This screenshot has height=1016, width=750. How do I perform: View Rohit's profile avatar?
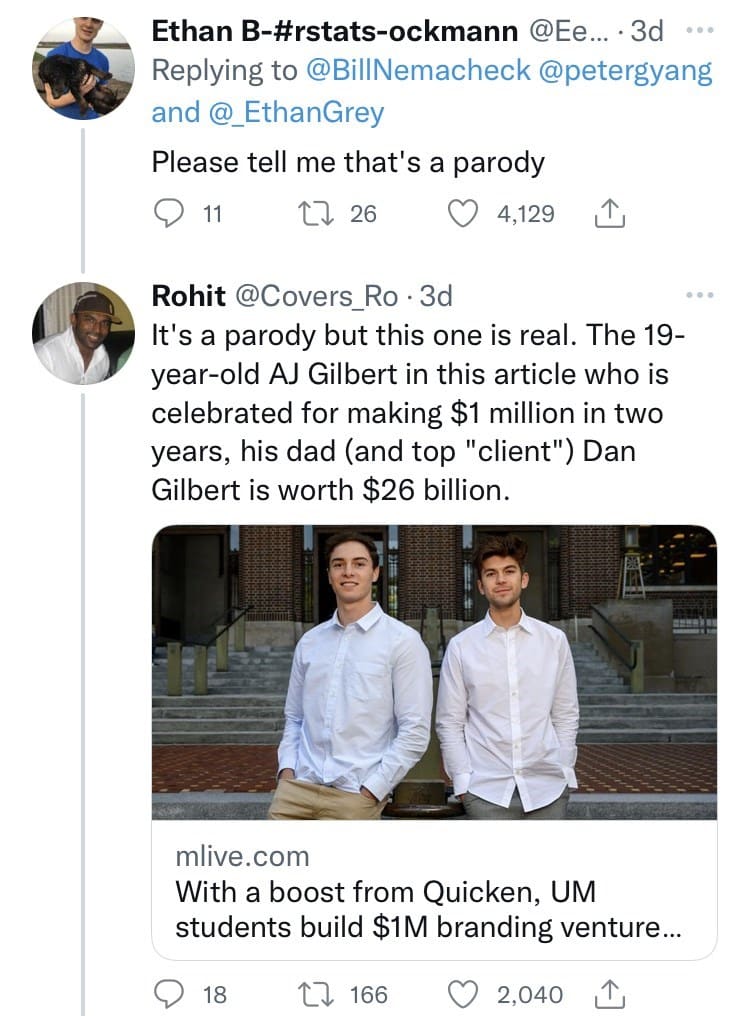83,333
